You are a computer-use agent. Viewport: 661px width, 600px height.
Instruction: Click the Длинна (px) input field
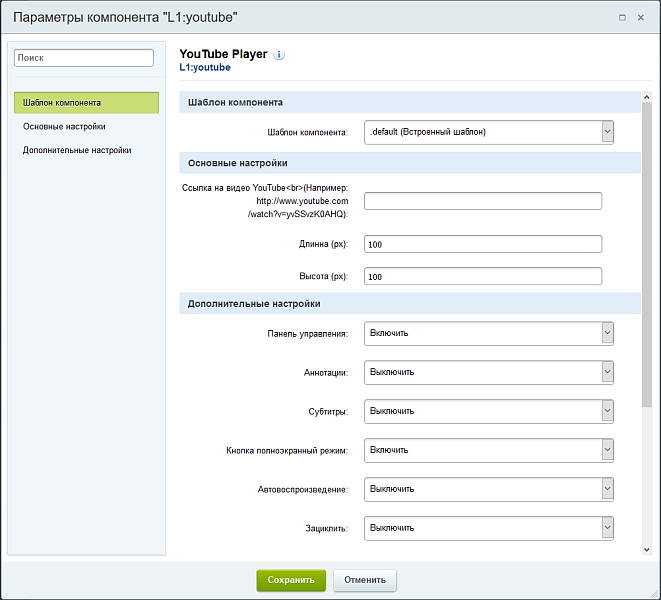[482, 244]
